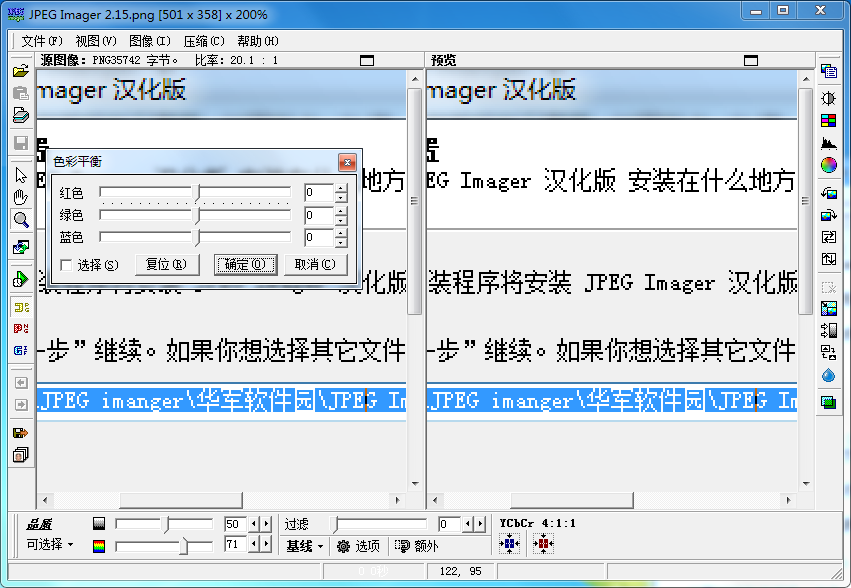Flip image horizontally icon

829,237
